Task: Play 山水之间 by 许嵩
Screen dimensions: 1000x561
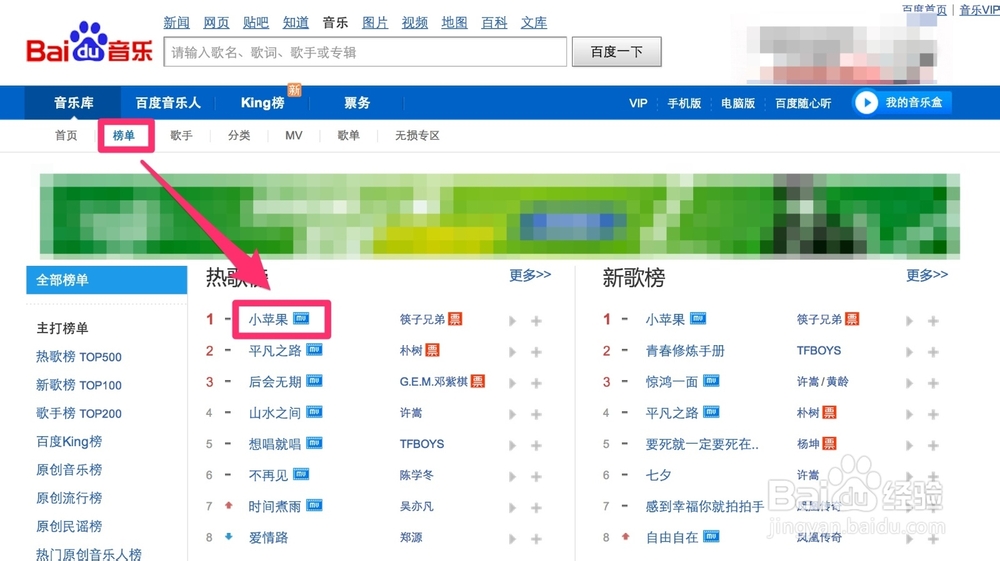Action: (512, 414)
